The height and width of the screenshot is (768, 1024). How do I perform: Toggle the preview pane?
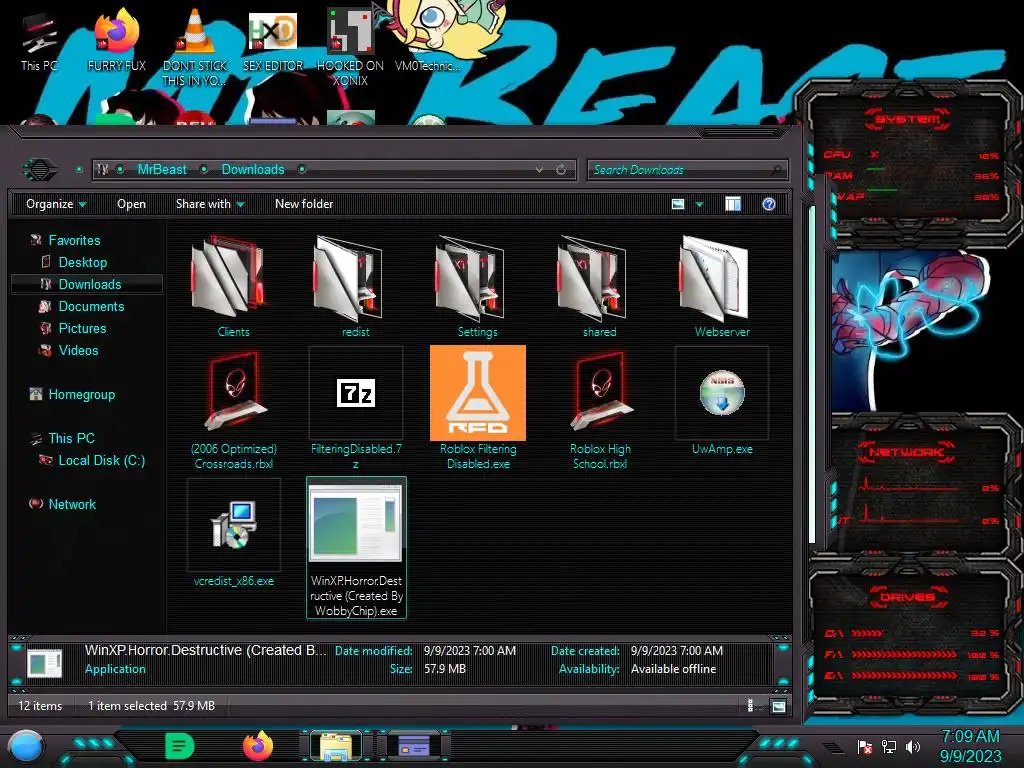[733, 204]
